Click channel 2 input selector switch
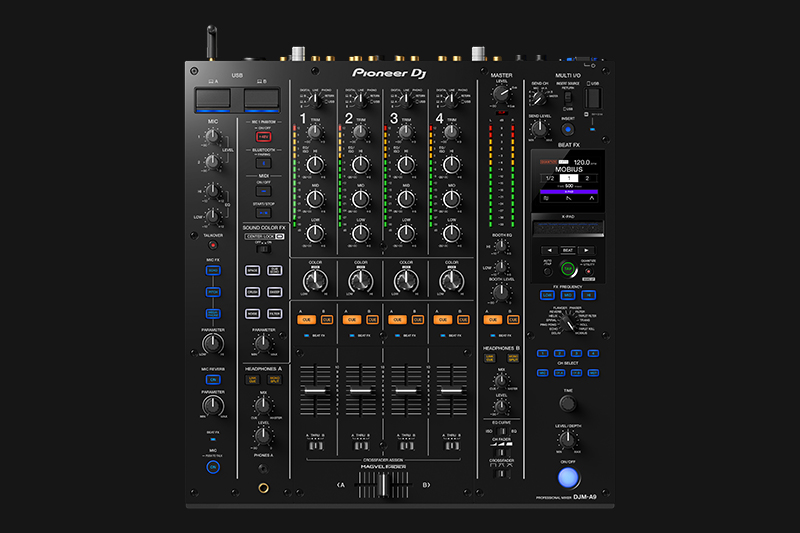Screen dimensions: 800x533 361,100
